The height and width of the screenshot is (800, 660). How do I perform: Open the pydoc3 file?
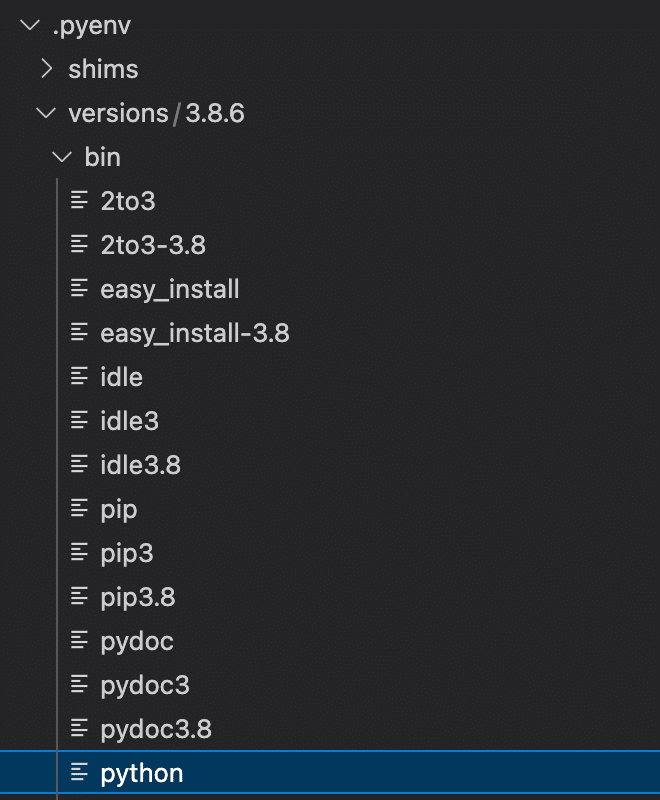coord(144,684)
